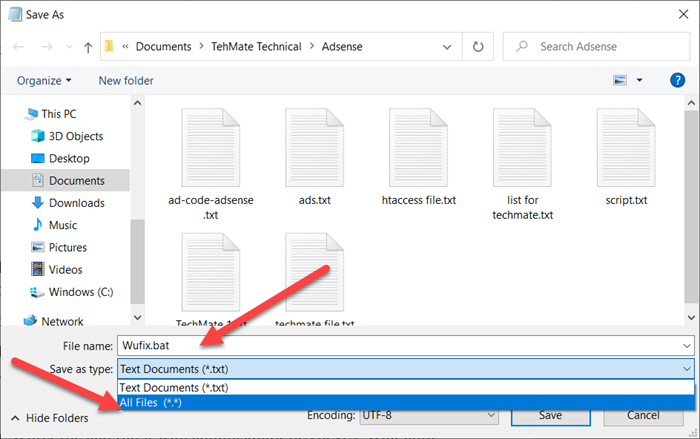
Task: Click the Cancel button
Action: pos(643,416)
